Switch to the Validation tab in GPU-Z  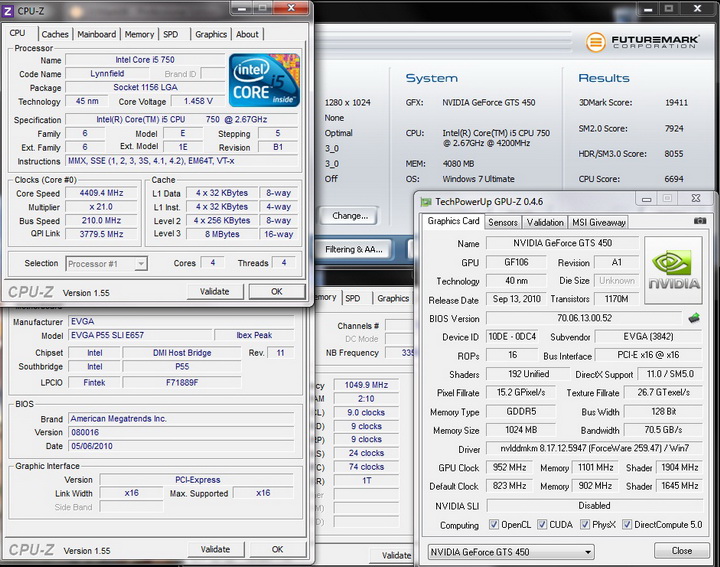tap(545, 223)
